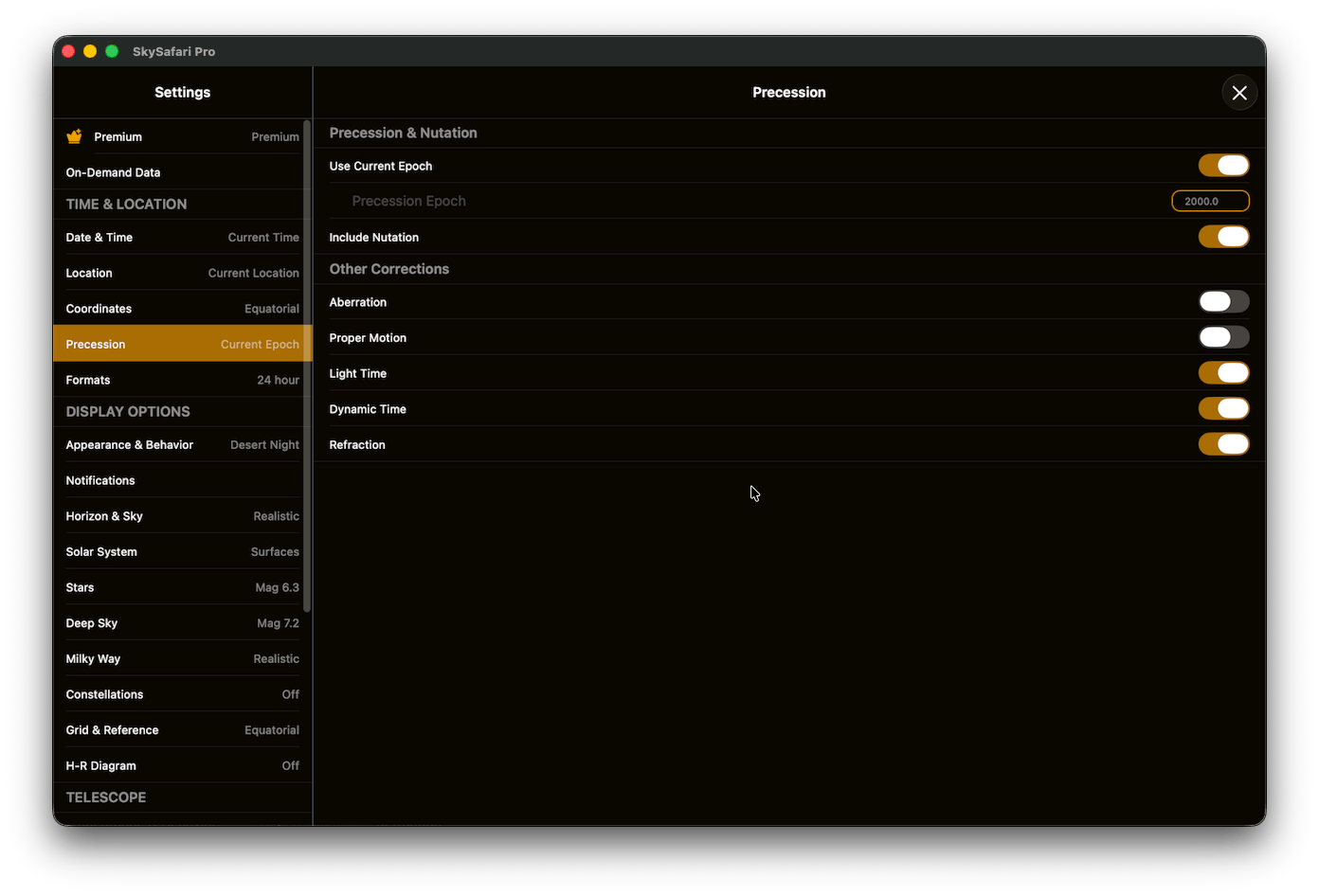Select Date & Time settings
The width and height of the screenshot is (1319, 896).
coord(182,238)
